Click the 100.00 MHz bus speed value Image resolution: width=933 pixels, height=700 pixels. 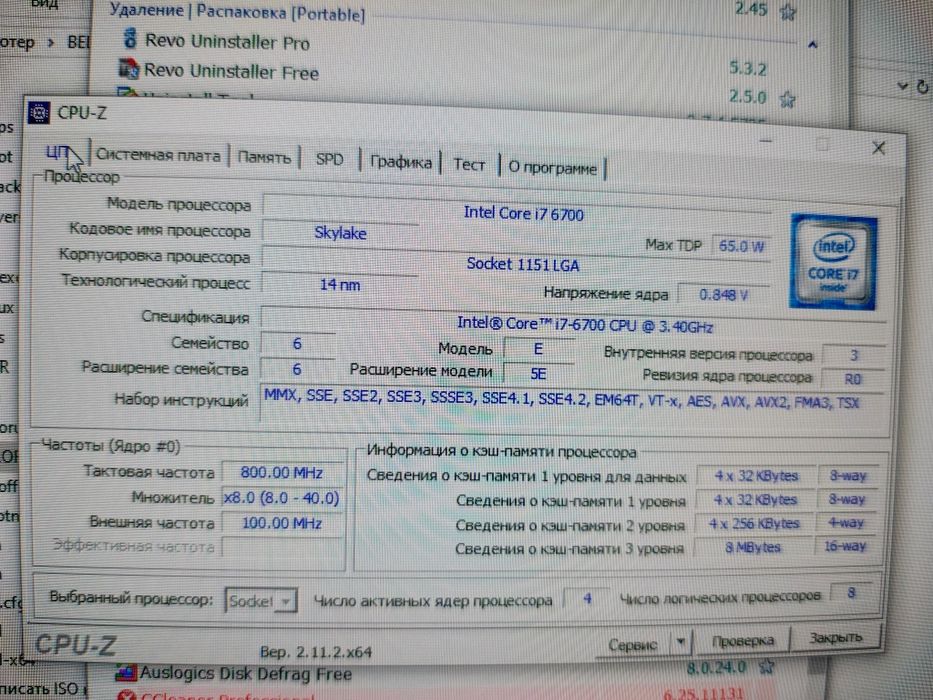point(282,523)
